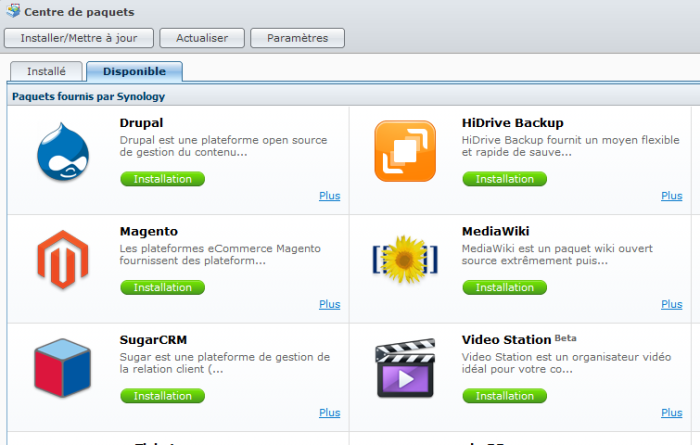Open the Plus link for SugarCRM
Screen dimensions: 700x445
(329, 412)
